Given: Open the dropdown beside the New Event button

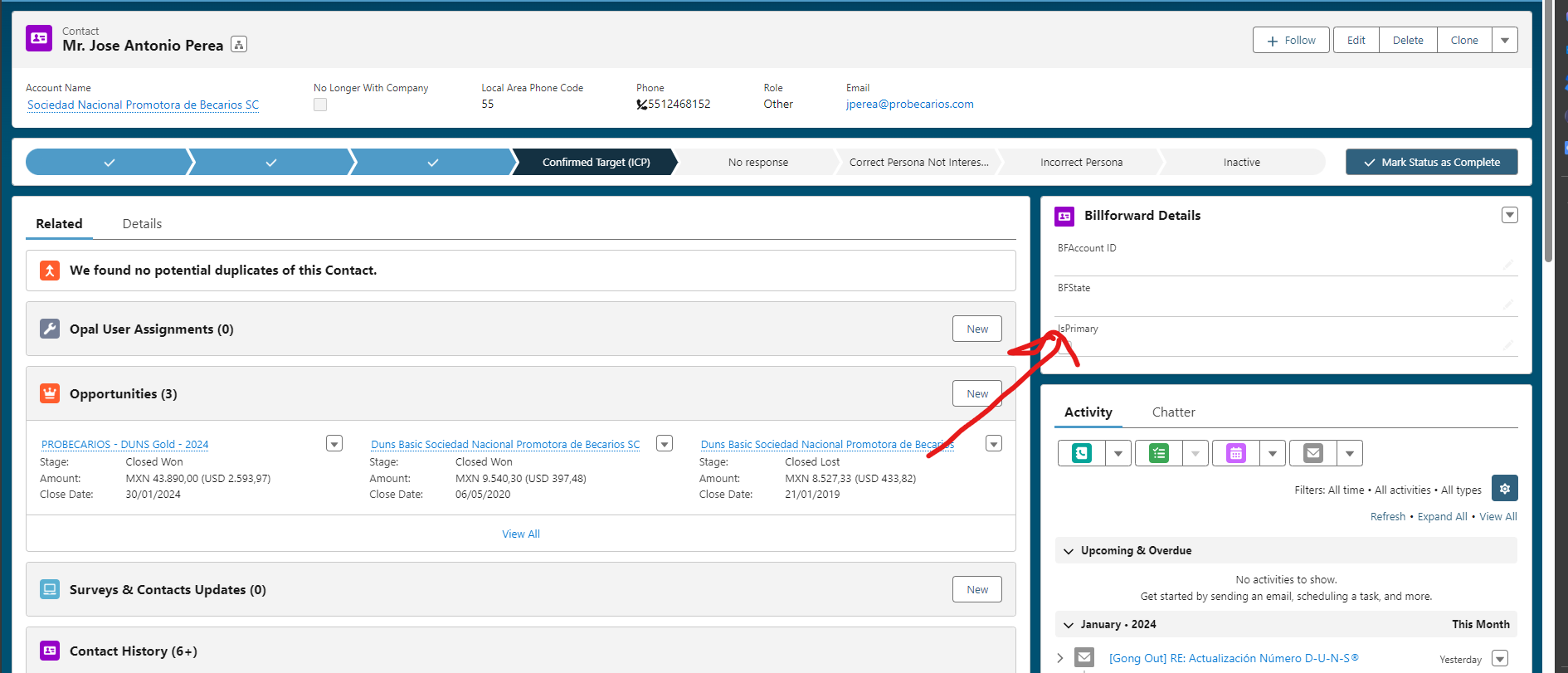Looking at the screenshot, I should [1273, 453].
